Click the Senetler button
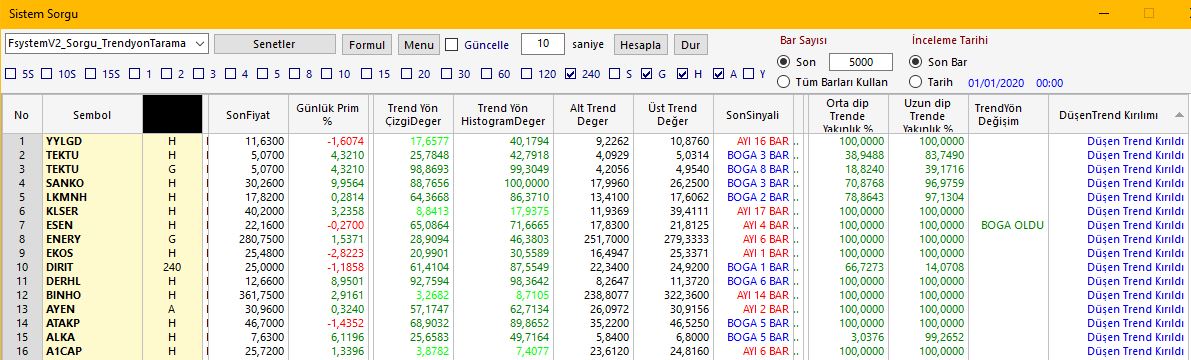The width and height of the screenshot is (1191, 360). pos(274,44)
